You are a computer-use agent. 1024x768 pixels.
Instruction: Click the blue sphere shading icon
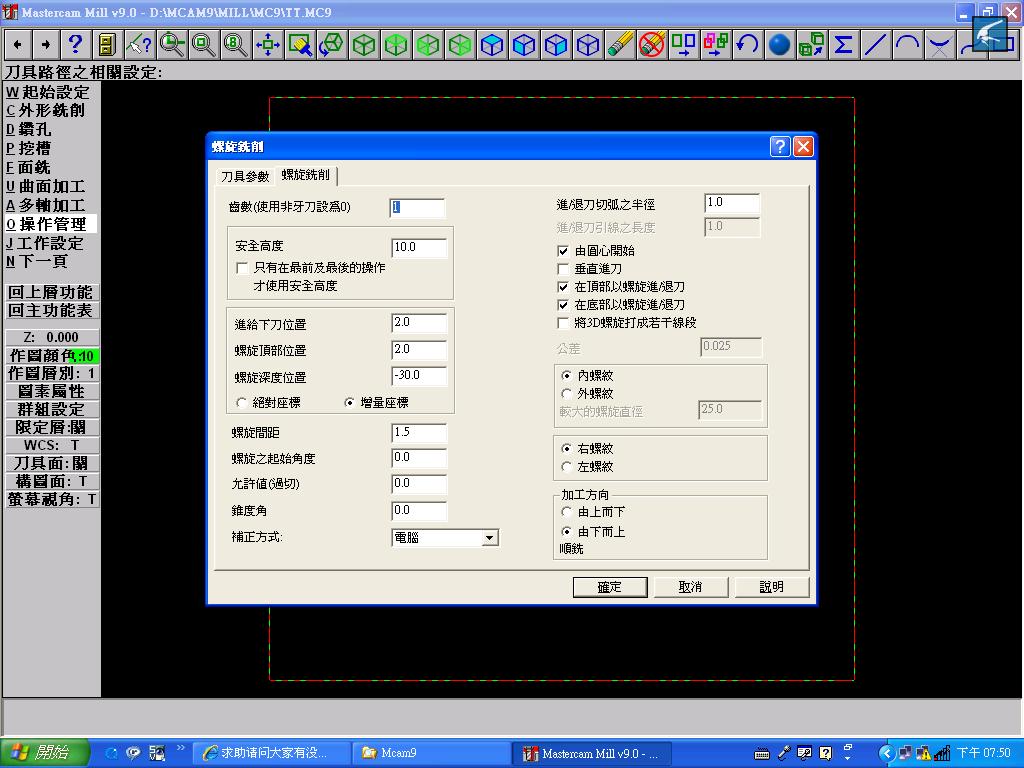779,44
